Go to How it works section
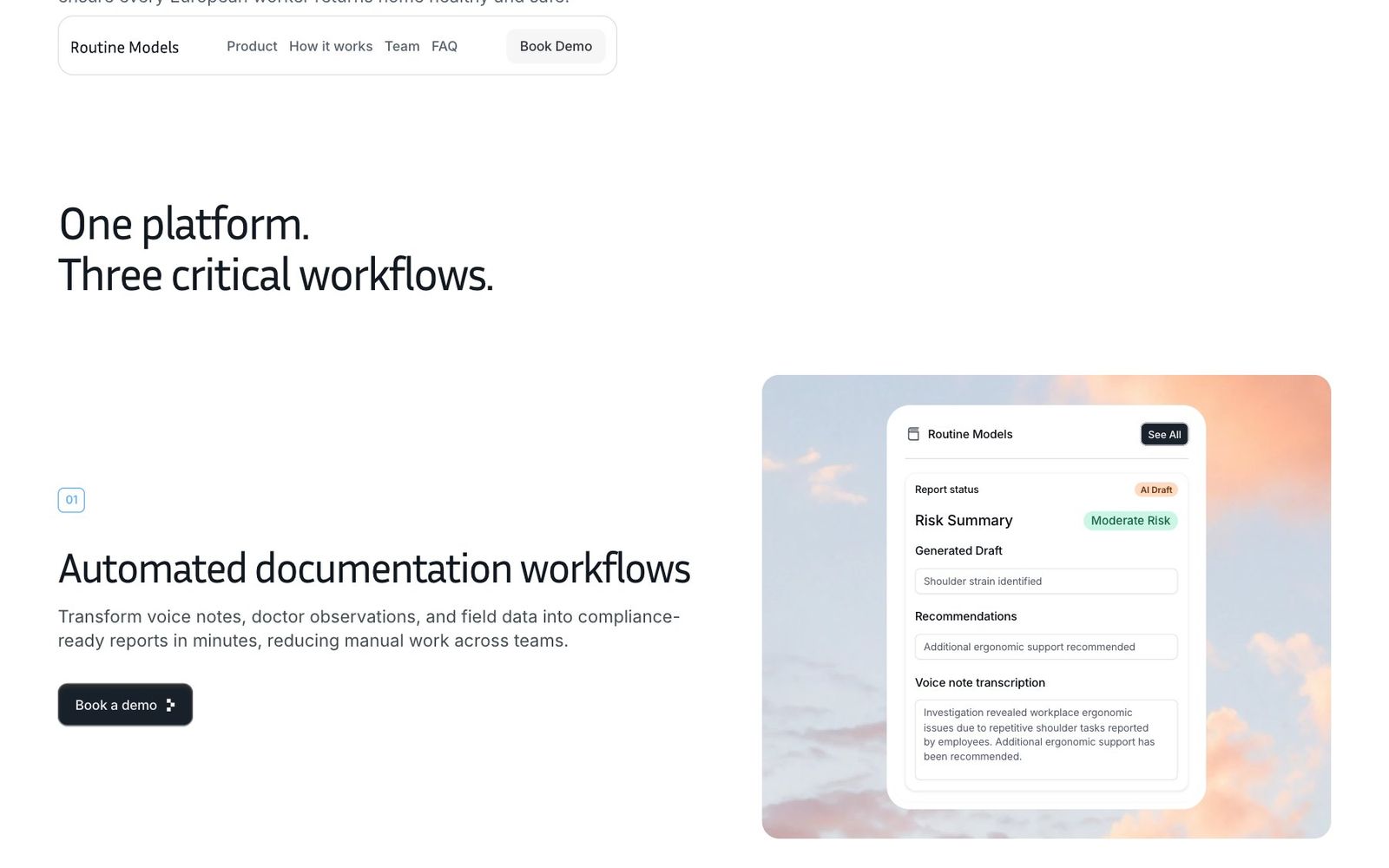The height and width of the screenshot is (868, 1389). pos(331,46)
